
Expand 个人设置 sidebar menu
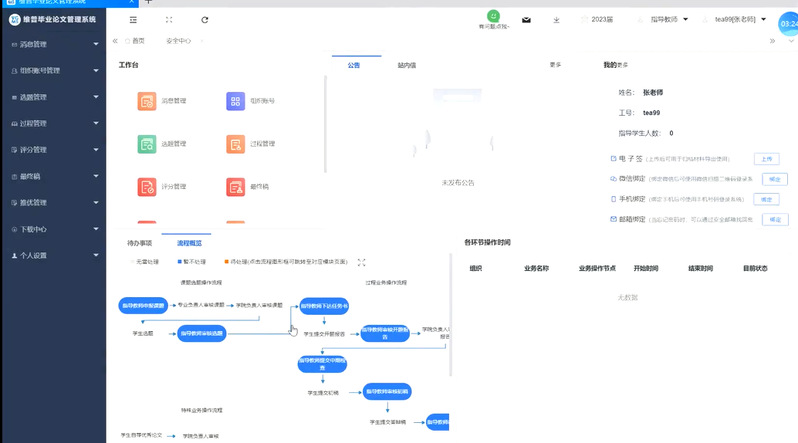[53, 256]
